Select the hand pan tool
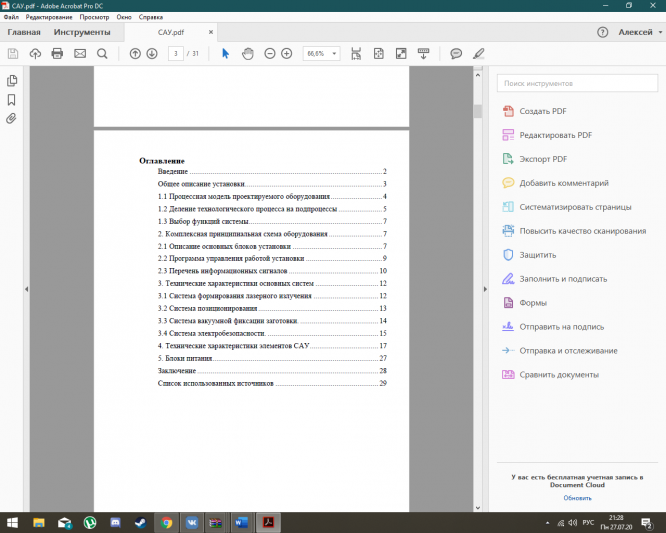Viewport: 666px width, 533px height. point(247,53)
